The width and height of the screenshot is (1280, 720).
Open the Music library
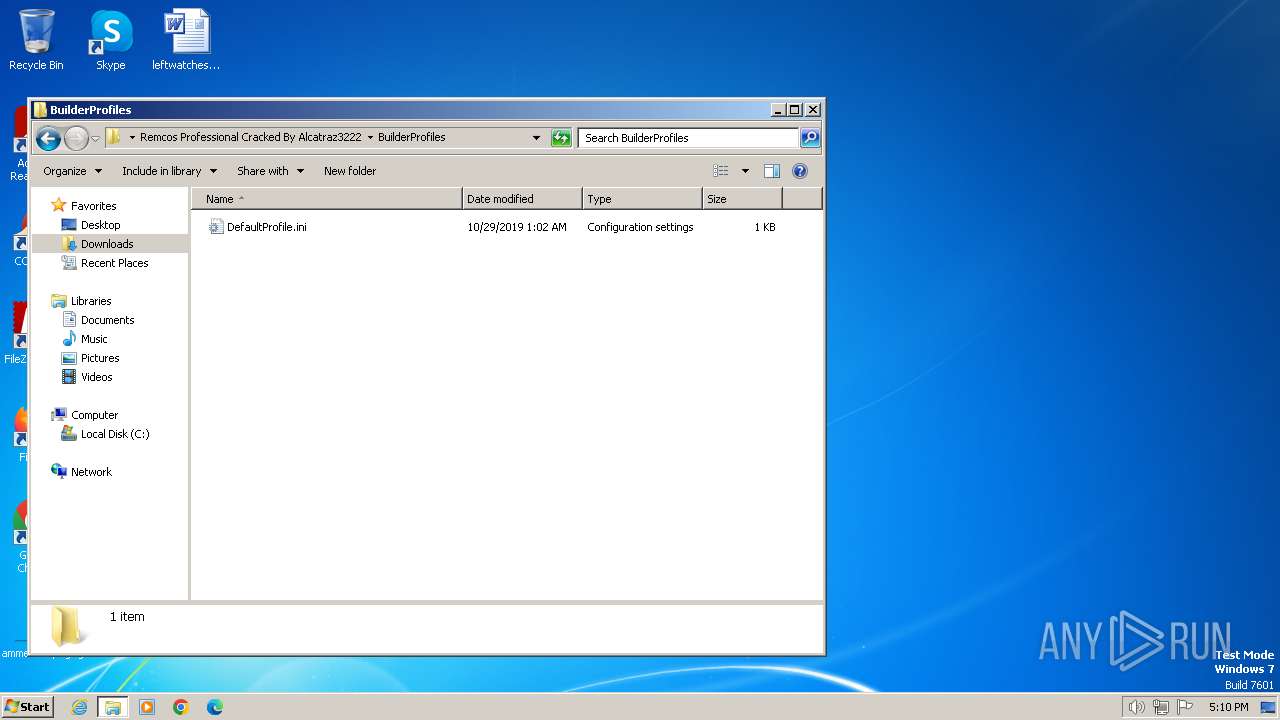[x=94, y=339]
